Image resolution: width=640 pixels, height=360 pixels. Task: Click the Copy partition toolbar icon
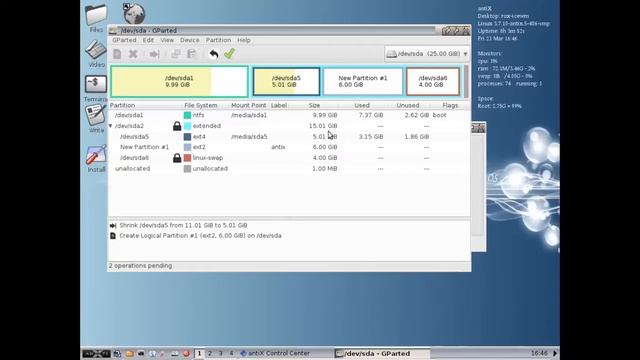click(176, 54)
